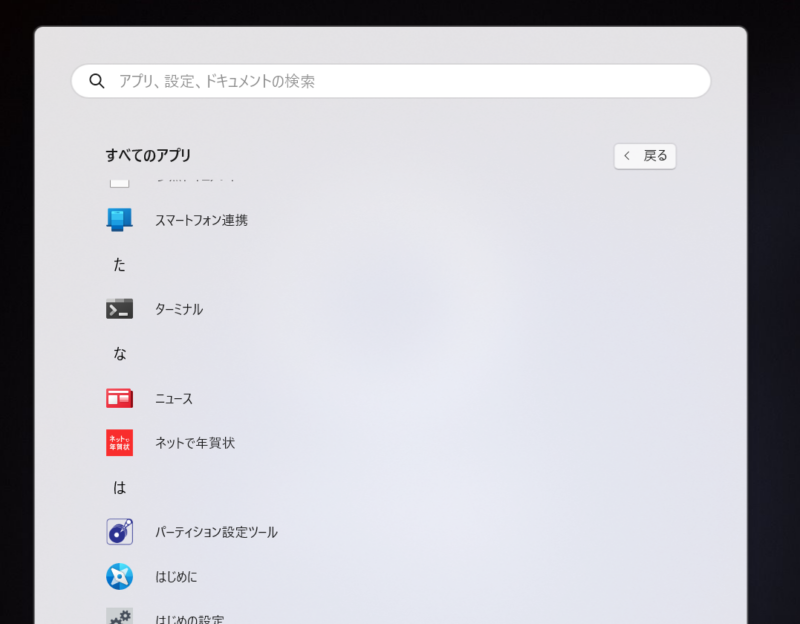Launch the ネットで年賀状 red icon

(119, 442)
